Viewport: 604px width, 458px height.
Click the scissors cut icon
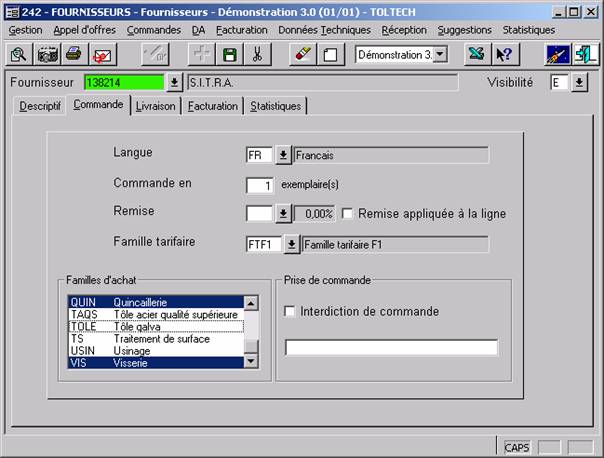(x=257, y=54)
